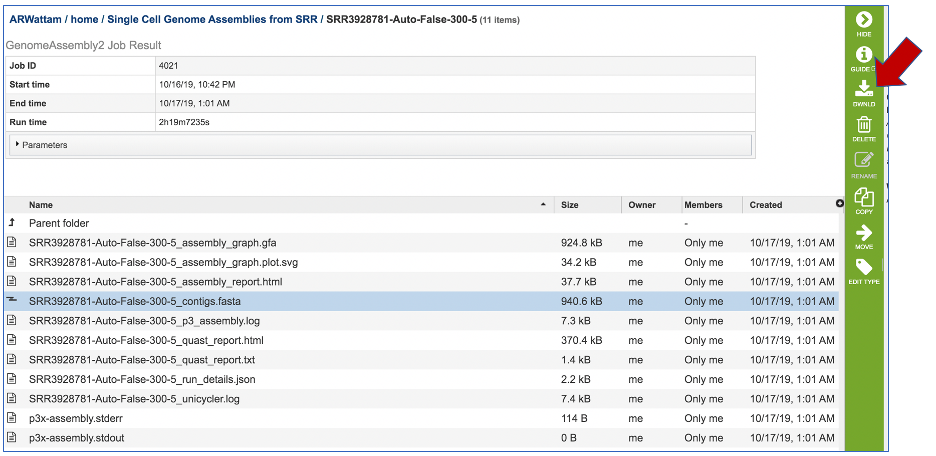
Task: Click the COPY icon
Action: [864, 196]
